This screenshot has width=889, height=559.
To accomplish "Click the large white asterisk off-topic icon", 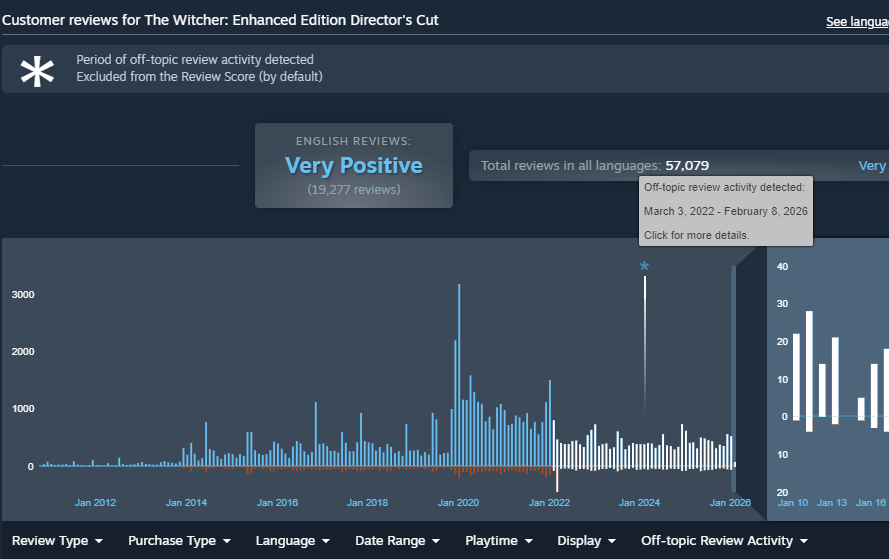I will coord(38,72).
